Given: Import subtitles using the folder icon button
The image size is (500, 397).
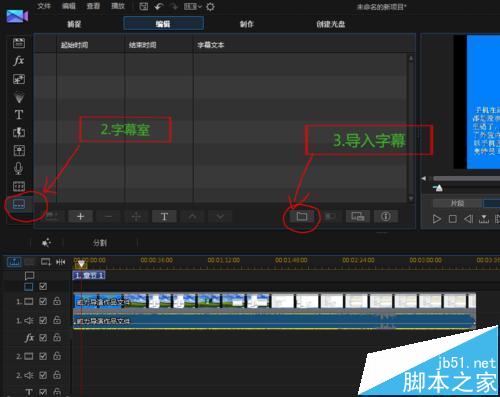Looking at the screenshot, I should (302, 217).
